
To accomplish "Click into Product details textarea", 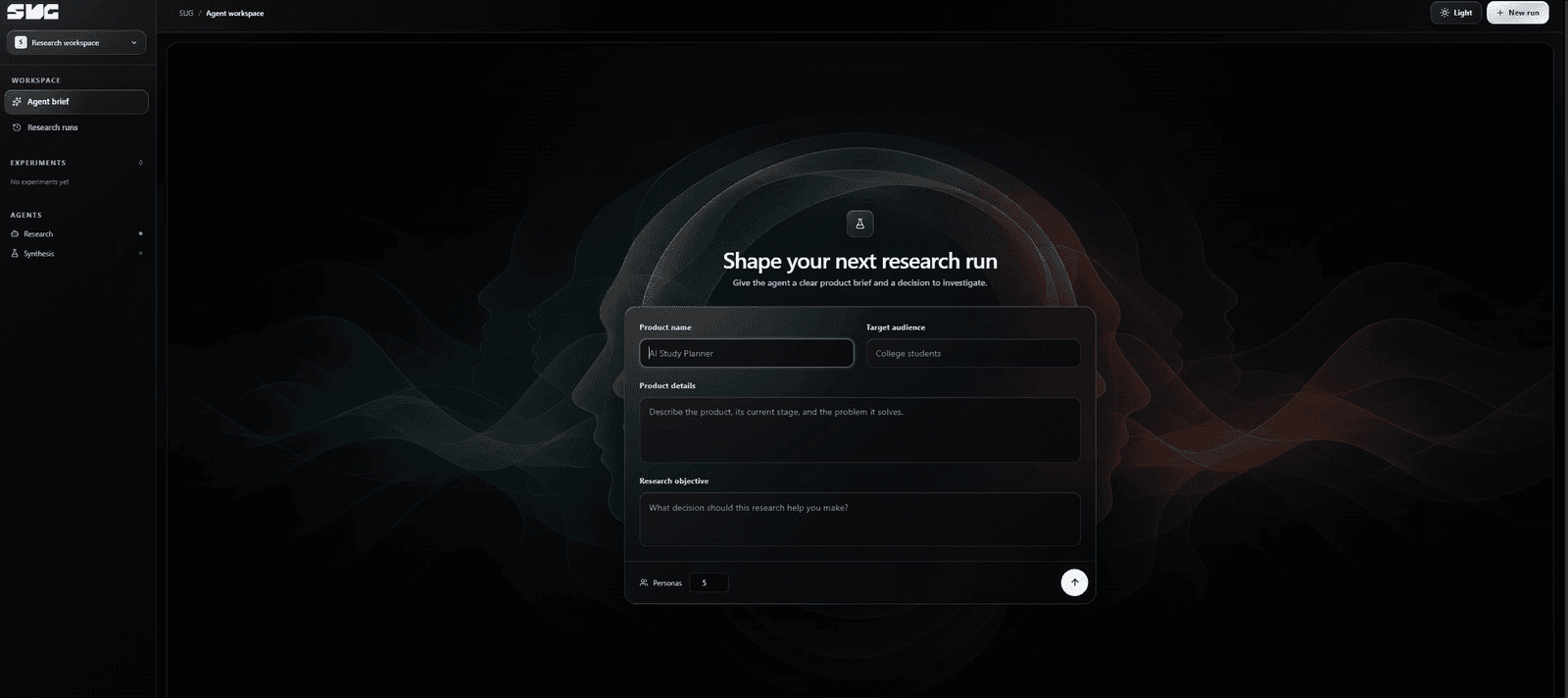I will 859,429.
